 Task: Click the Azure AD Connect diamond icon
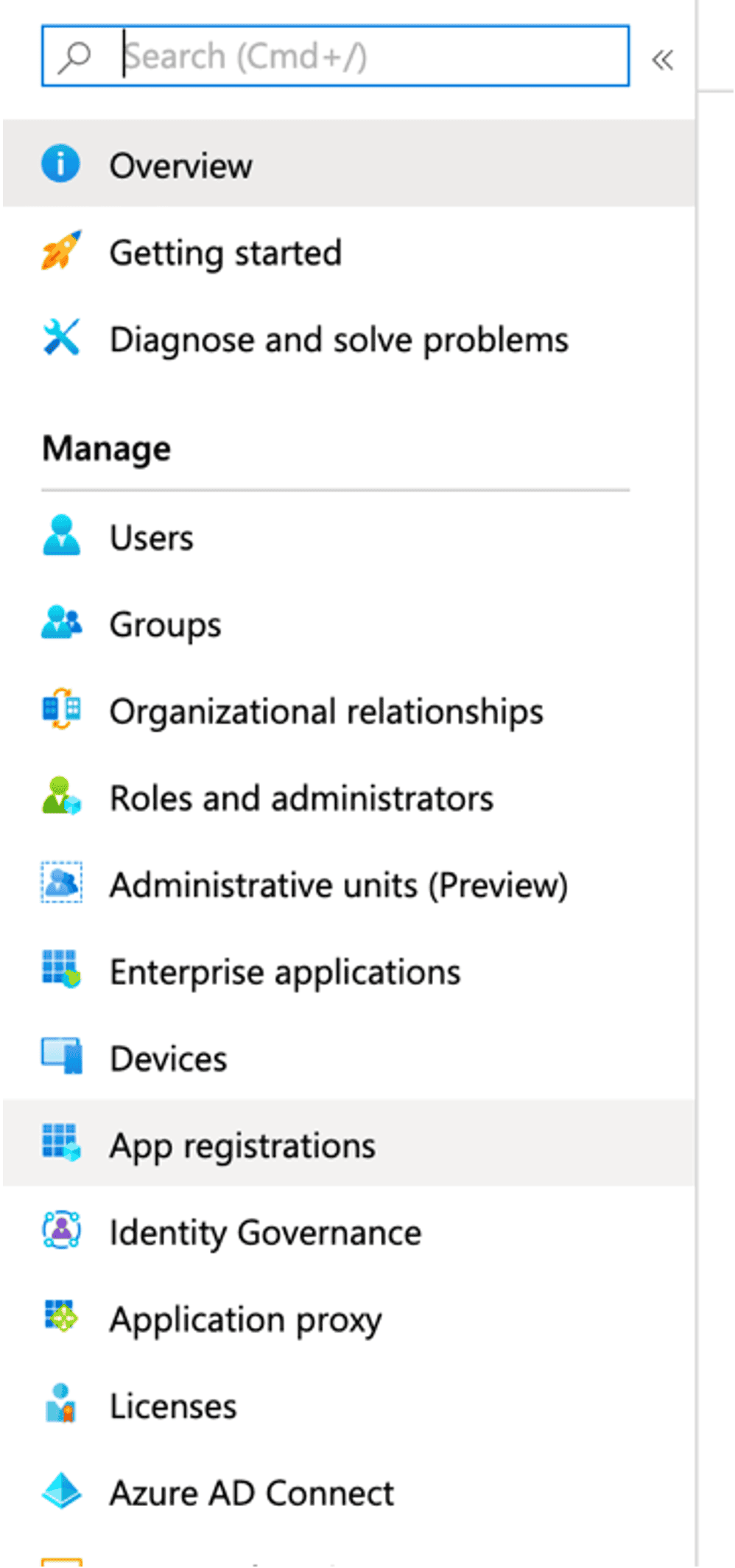coord(61,1491)
